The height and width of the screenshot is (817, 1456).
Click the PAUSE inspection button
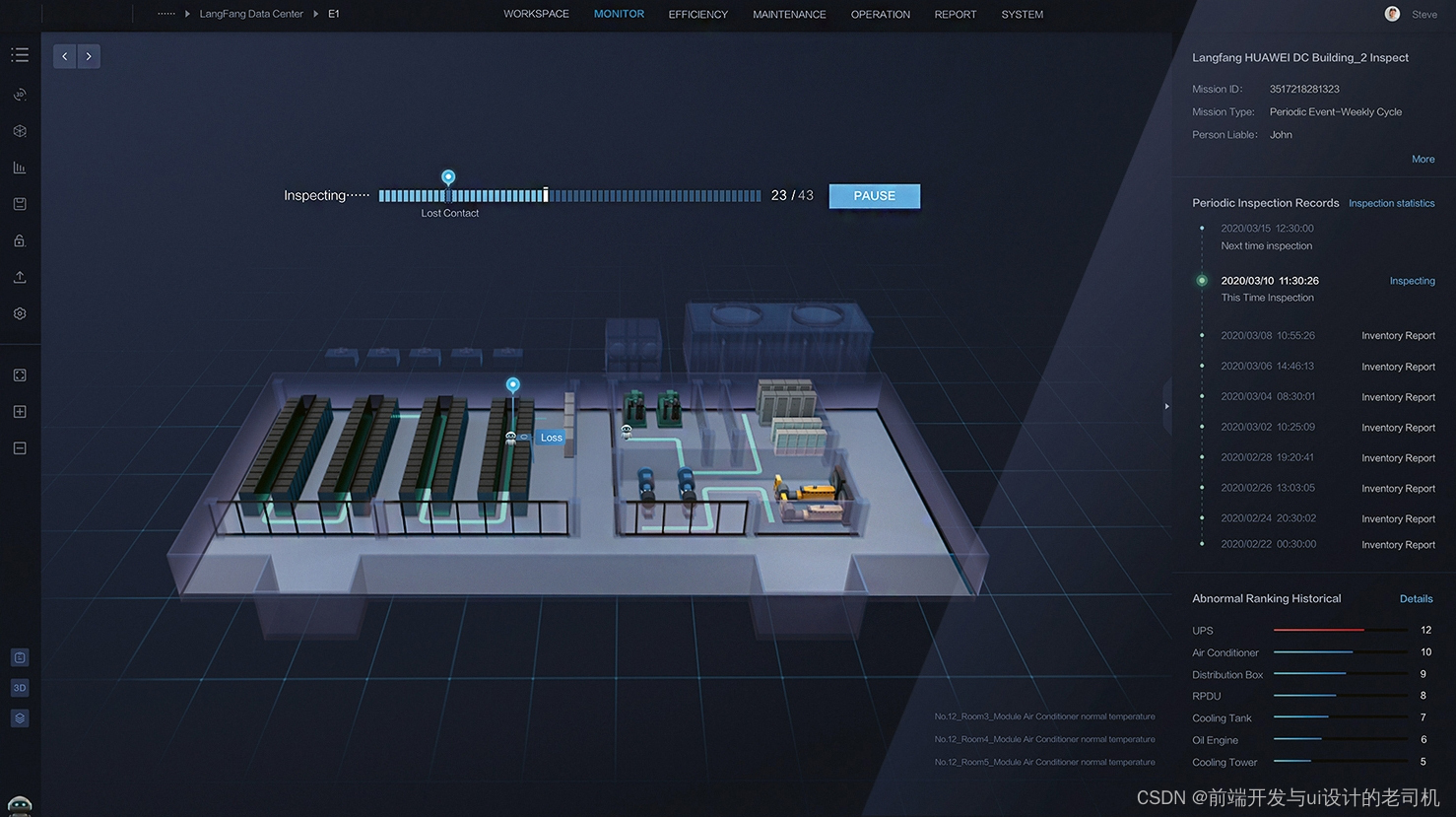pyautogui.click(x=874, y=196)
